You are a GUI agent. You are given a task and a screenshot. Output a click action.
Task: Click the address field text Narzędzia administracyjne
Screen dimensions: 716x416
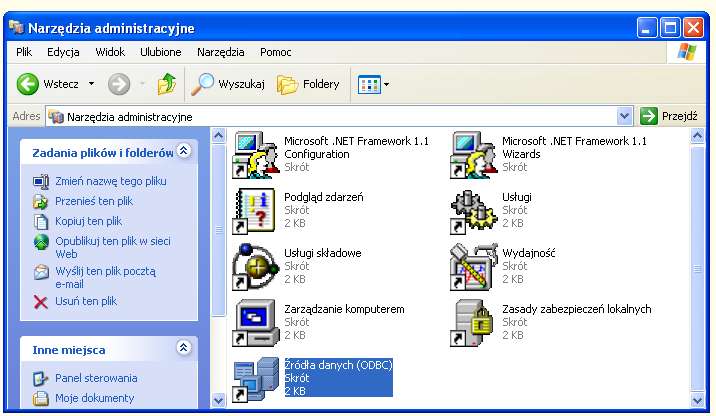click(130, 117)
